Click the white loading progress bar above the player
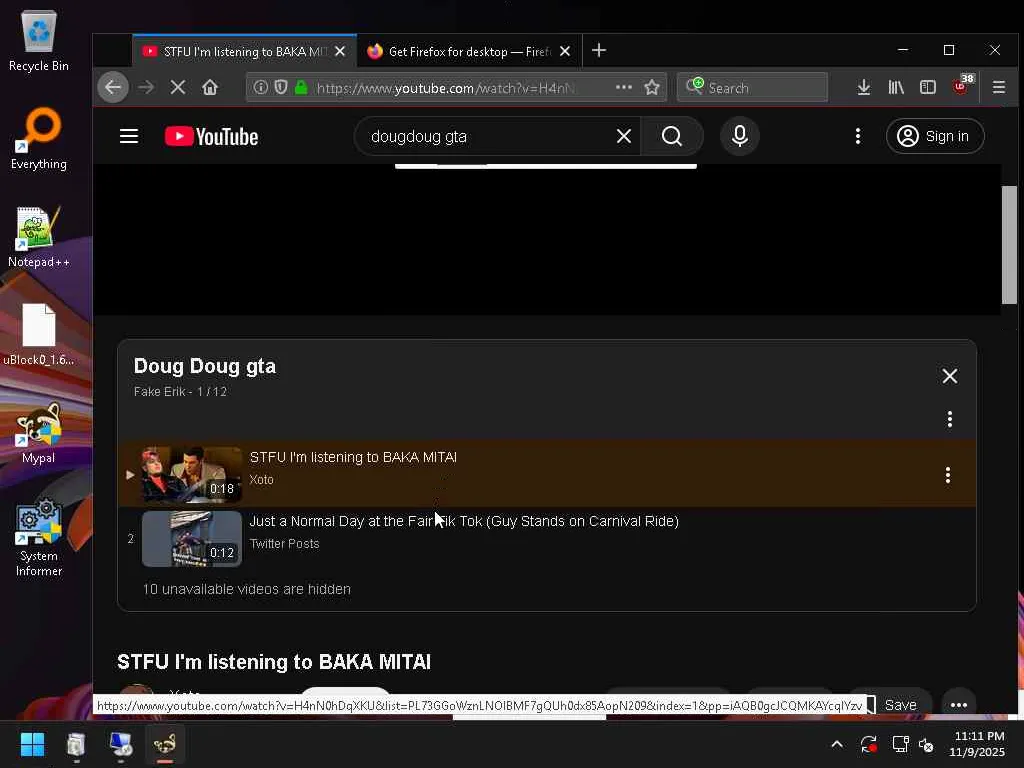The image size is (1024, 768). coord(545,167)
